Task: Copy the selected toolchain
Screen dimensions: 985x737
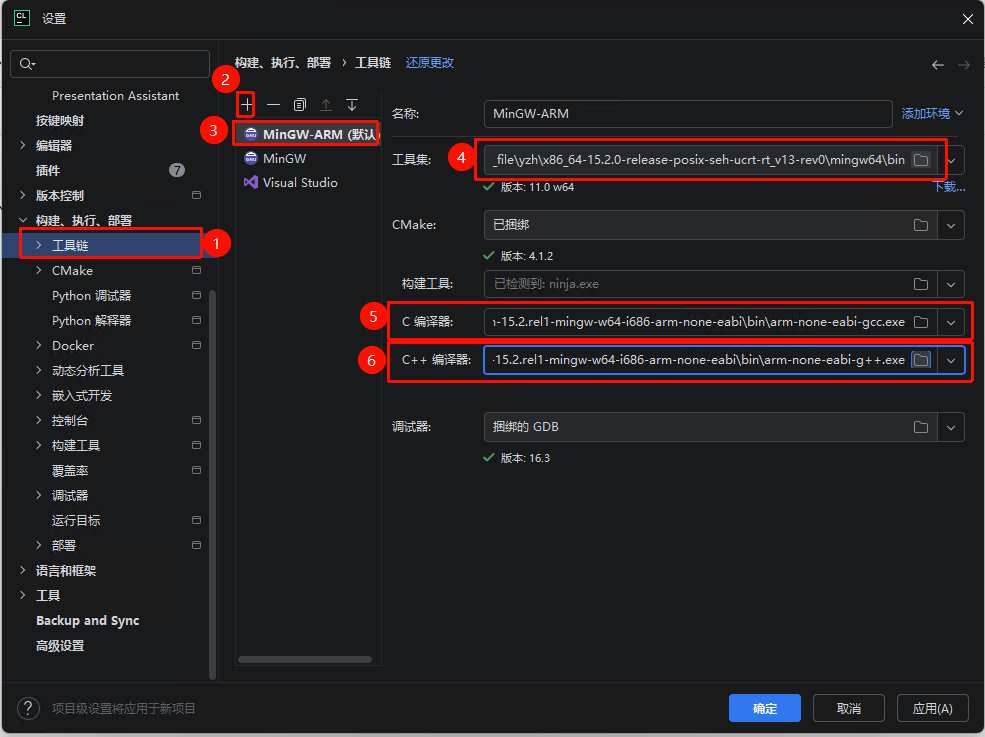Action: click(x=300, y=105)
